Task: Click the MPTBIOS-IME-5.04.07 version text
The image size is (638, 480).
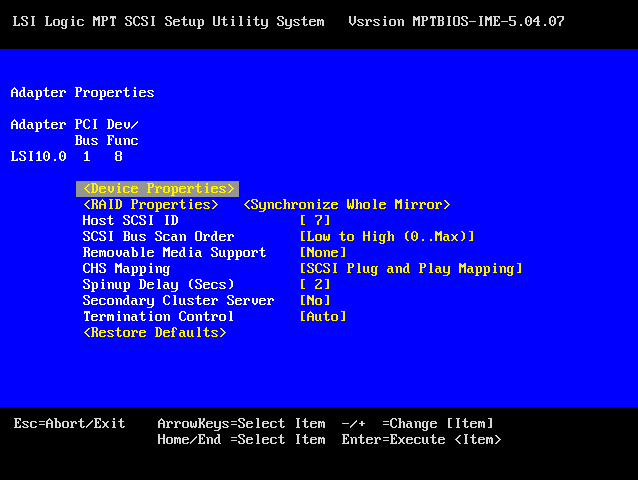Action: pos(488,21)
